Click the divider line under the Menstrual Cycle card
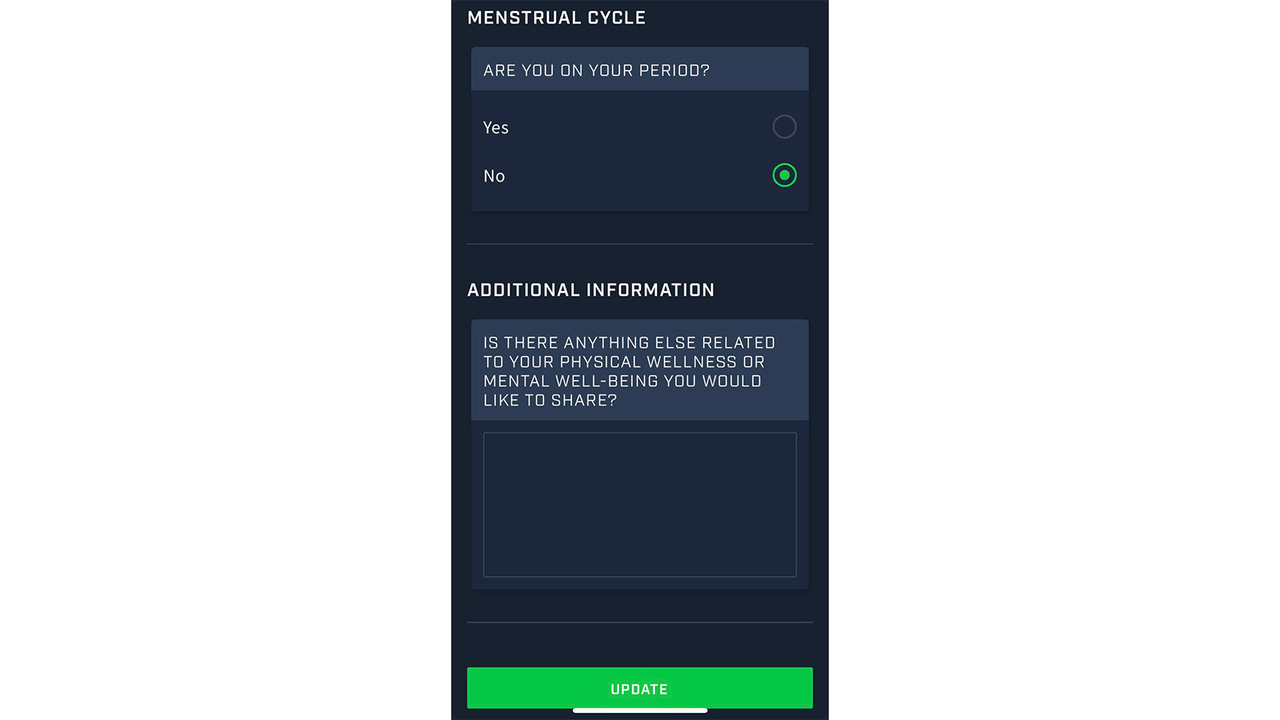The image size is (1280, 720). 640,244
